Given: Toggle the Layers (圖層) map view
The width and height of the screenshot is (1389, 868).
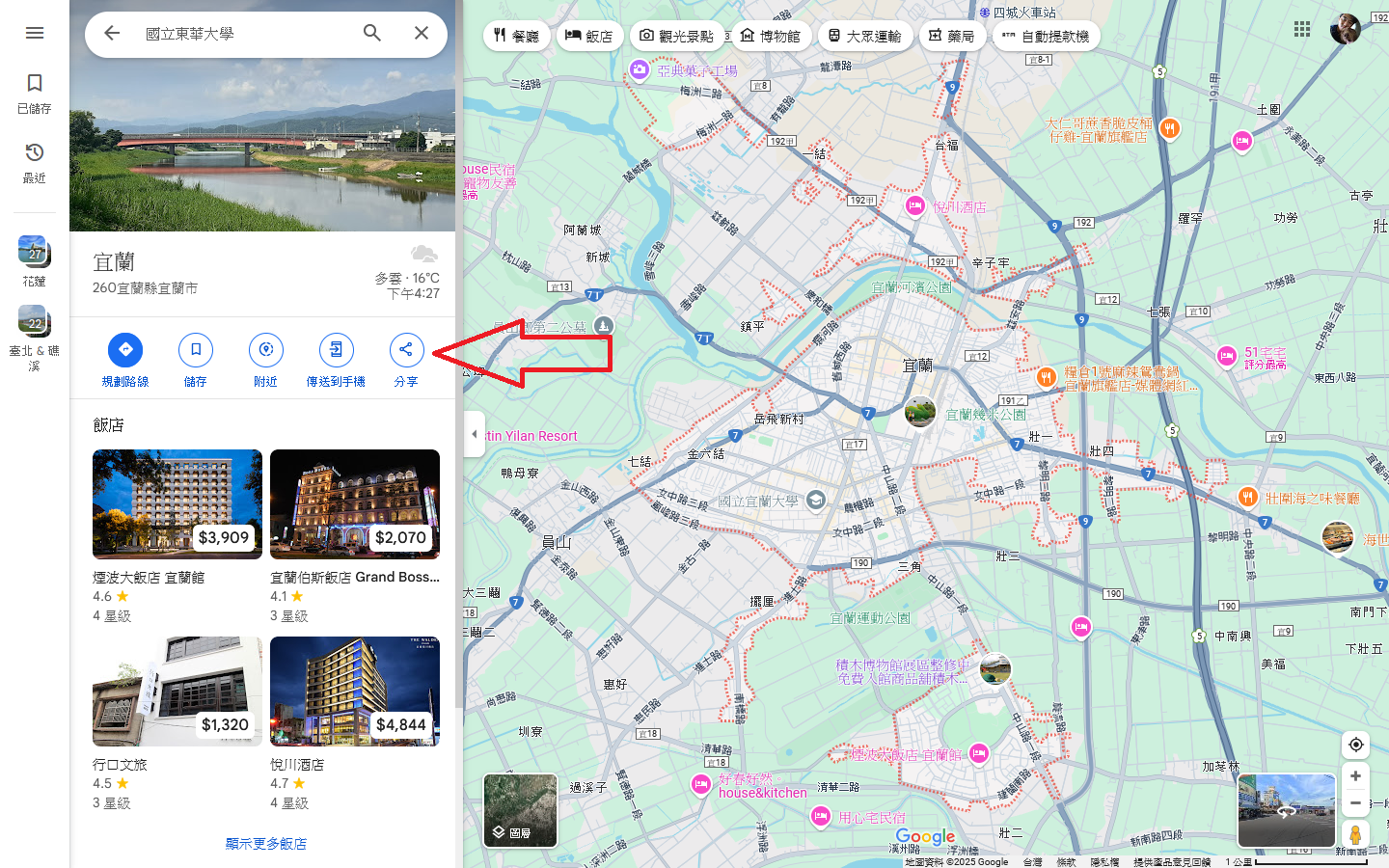Looking at the screenshot, I should pyautogui.click(x=520, y=810).
